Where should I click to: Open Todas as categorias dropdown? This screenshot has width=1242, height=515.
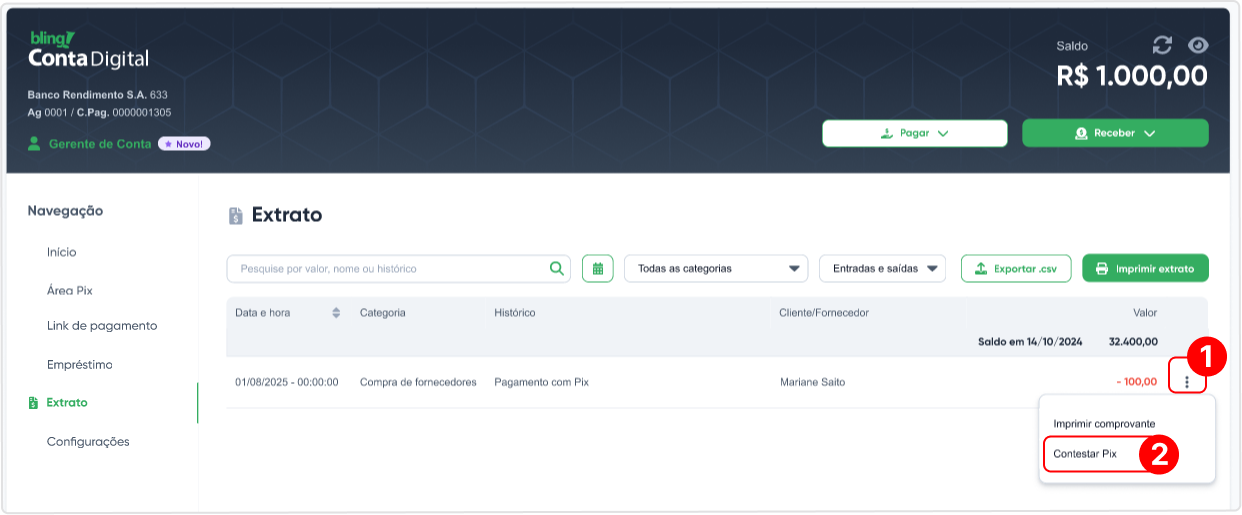(716, 268)
